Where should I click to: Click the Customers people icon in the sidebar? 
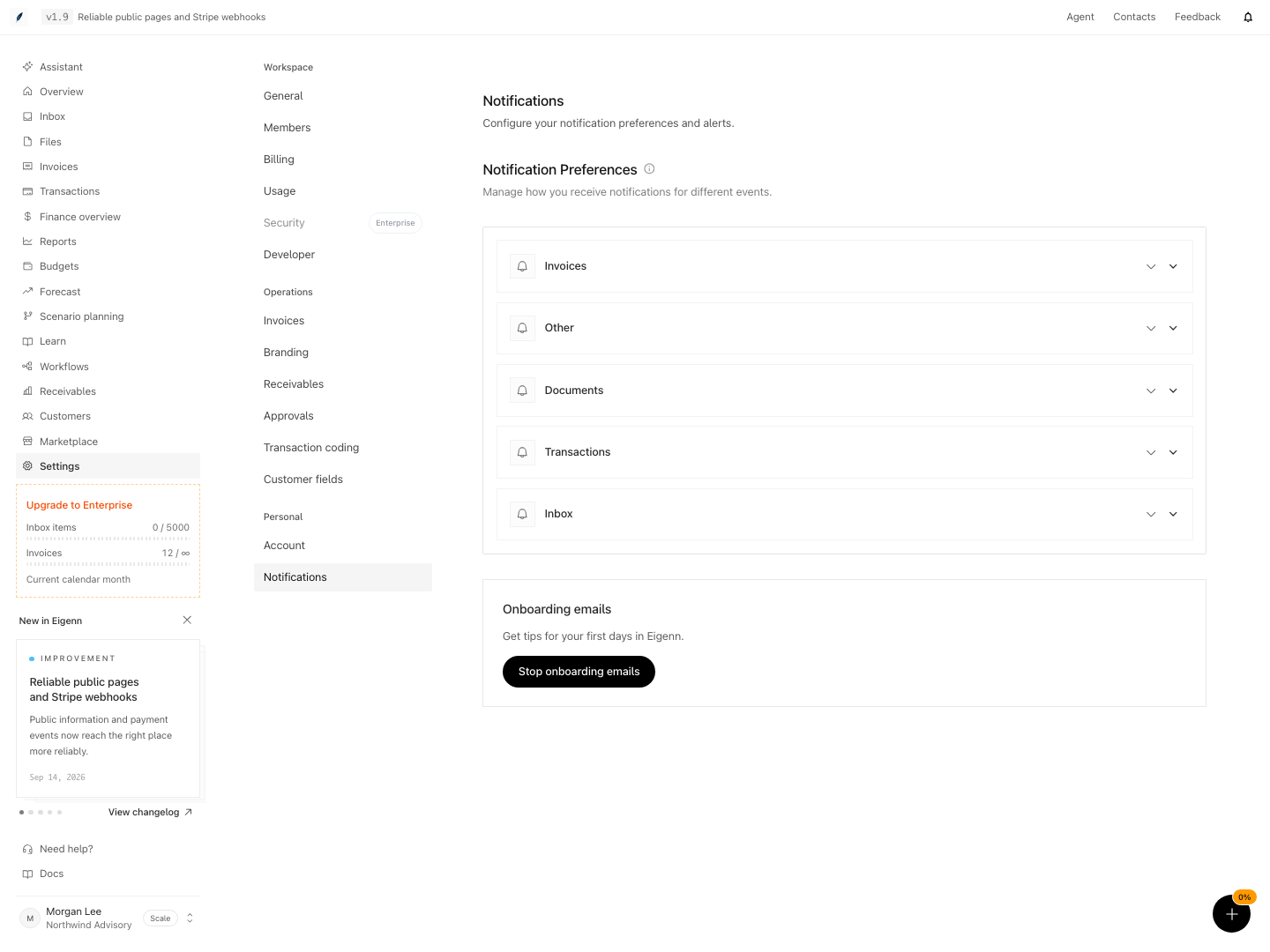tap(27, 416)
